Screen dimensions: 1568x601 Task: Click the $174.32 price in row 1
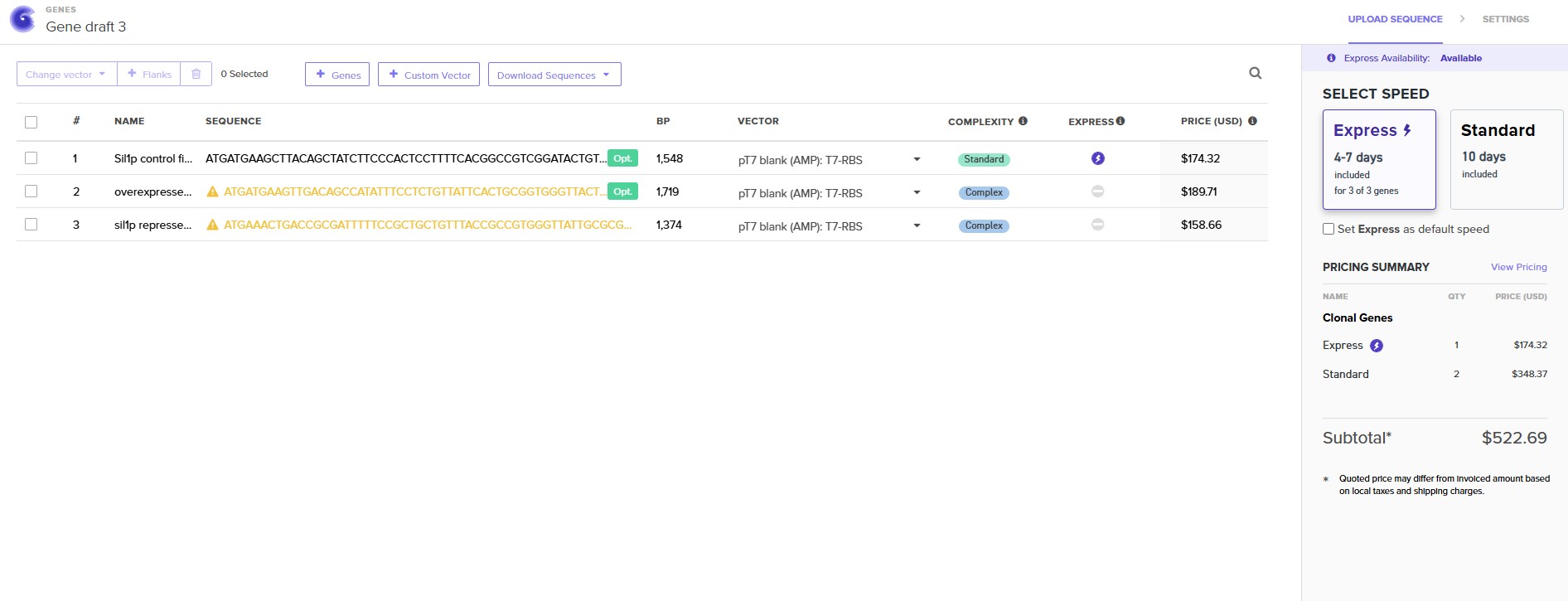(x=1200, y=158)
